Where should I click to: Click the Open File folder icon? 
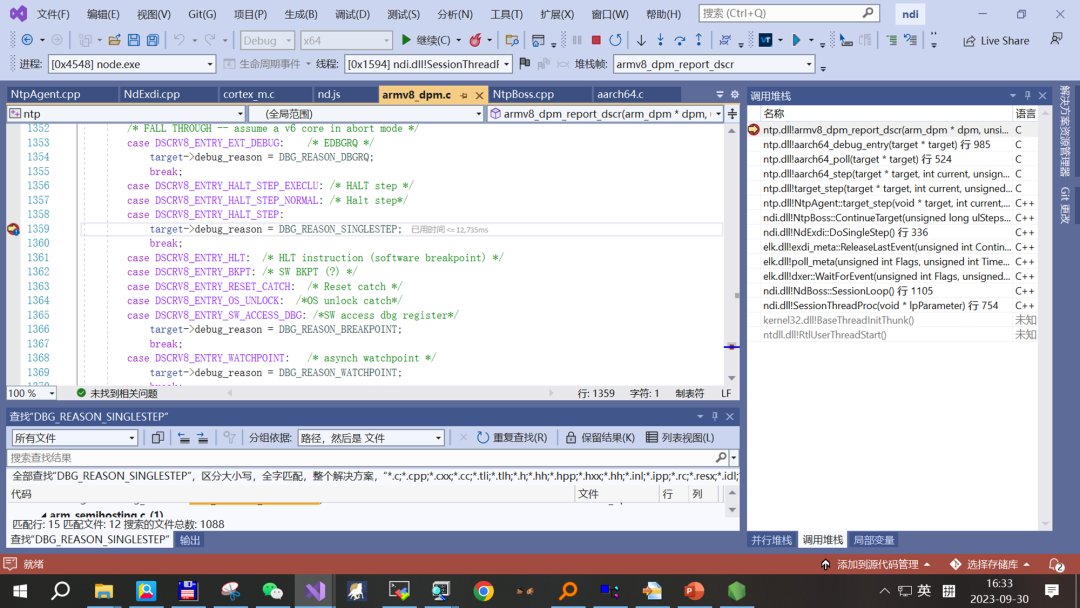pyautogui.click(x=114, y=41)
